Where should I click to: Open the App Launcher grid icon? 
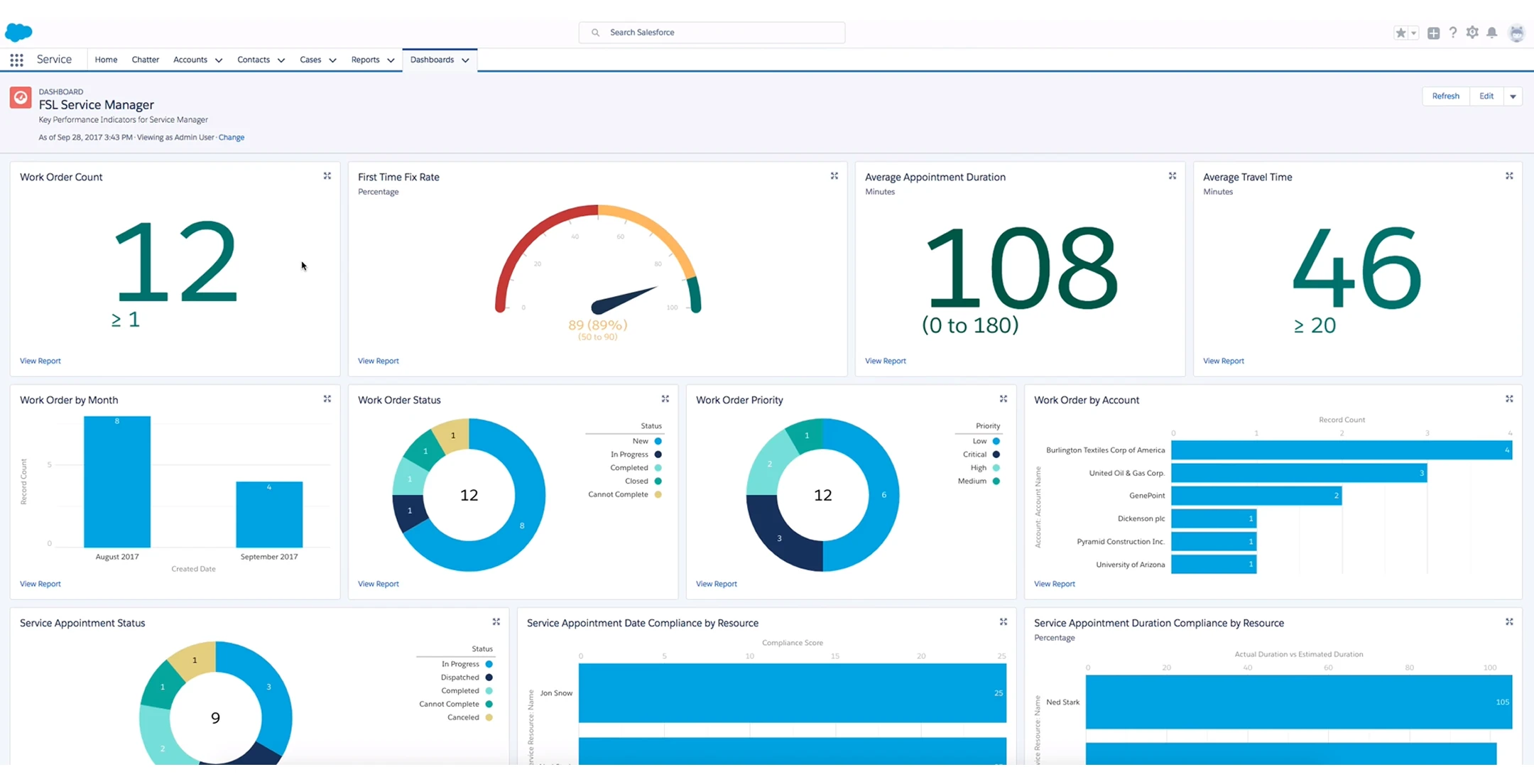pos(16,60)
